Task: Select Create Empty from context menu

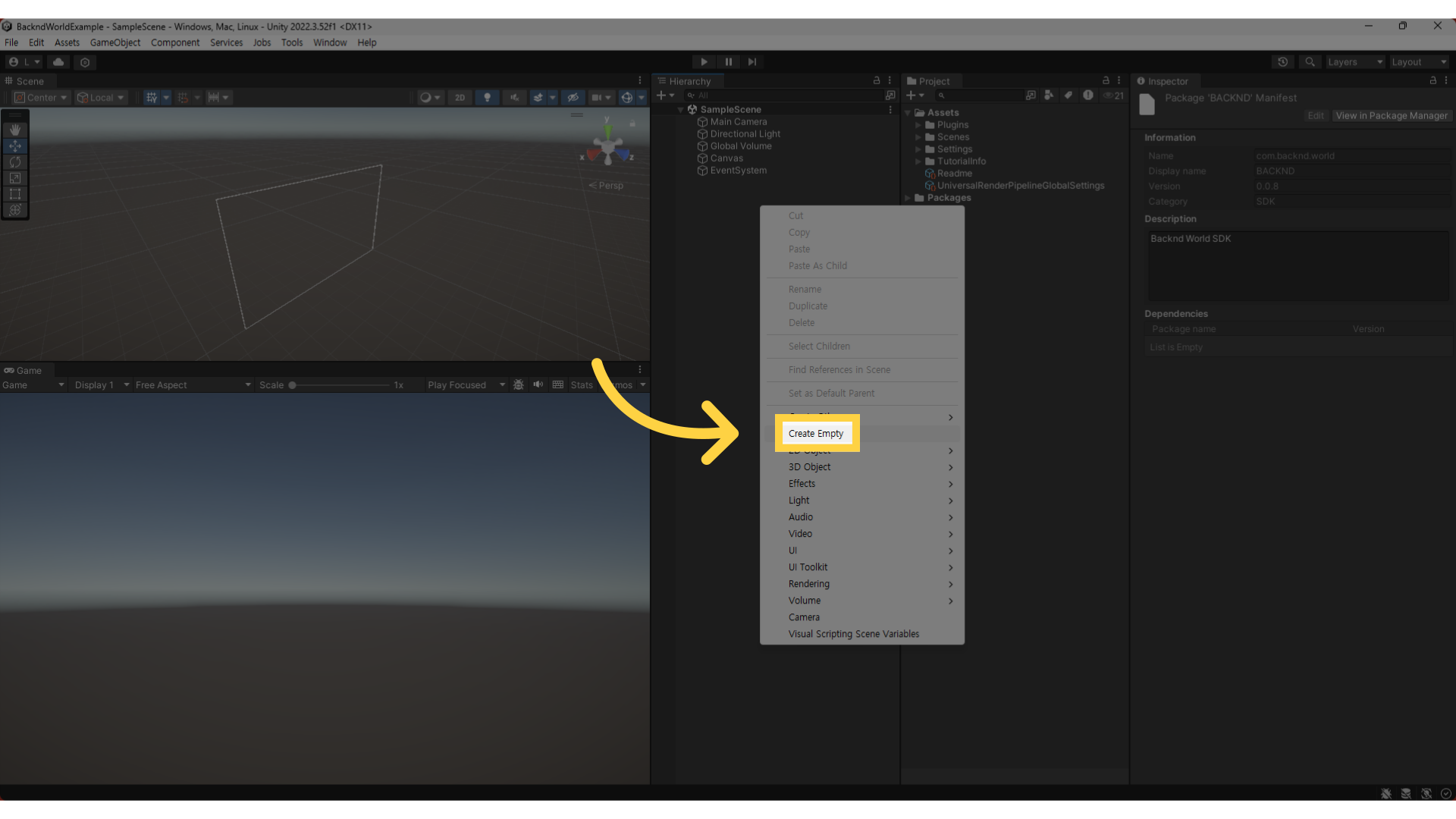Action: pos(816,434)
